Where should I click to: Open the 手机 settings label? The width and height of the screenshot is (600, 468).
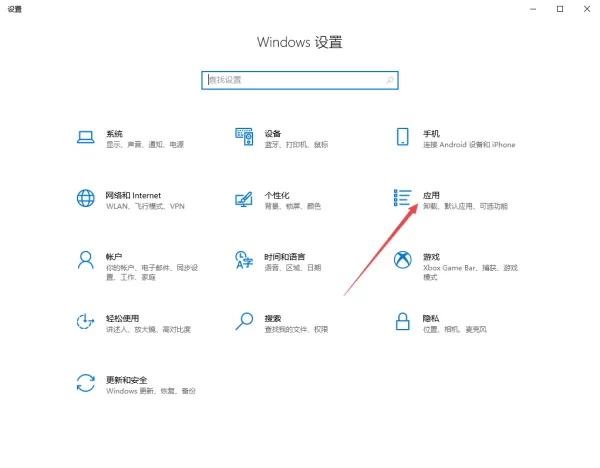(431, 134)
